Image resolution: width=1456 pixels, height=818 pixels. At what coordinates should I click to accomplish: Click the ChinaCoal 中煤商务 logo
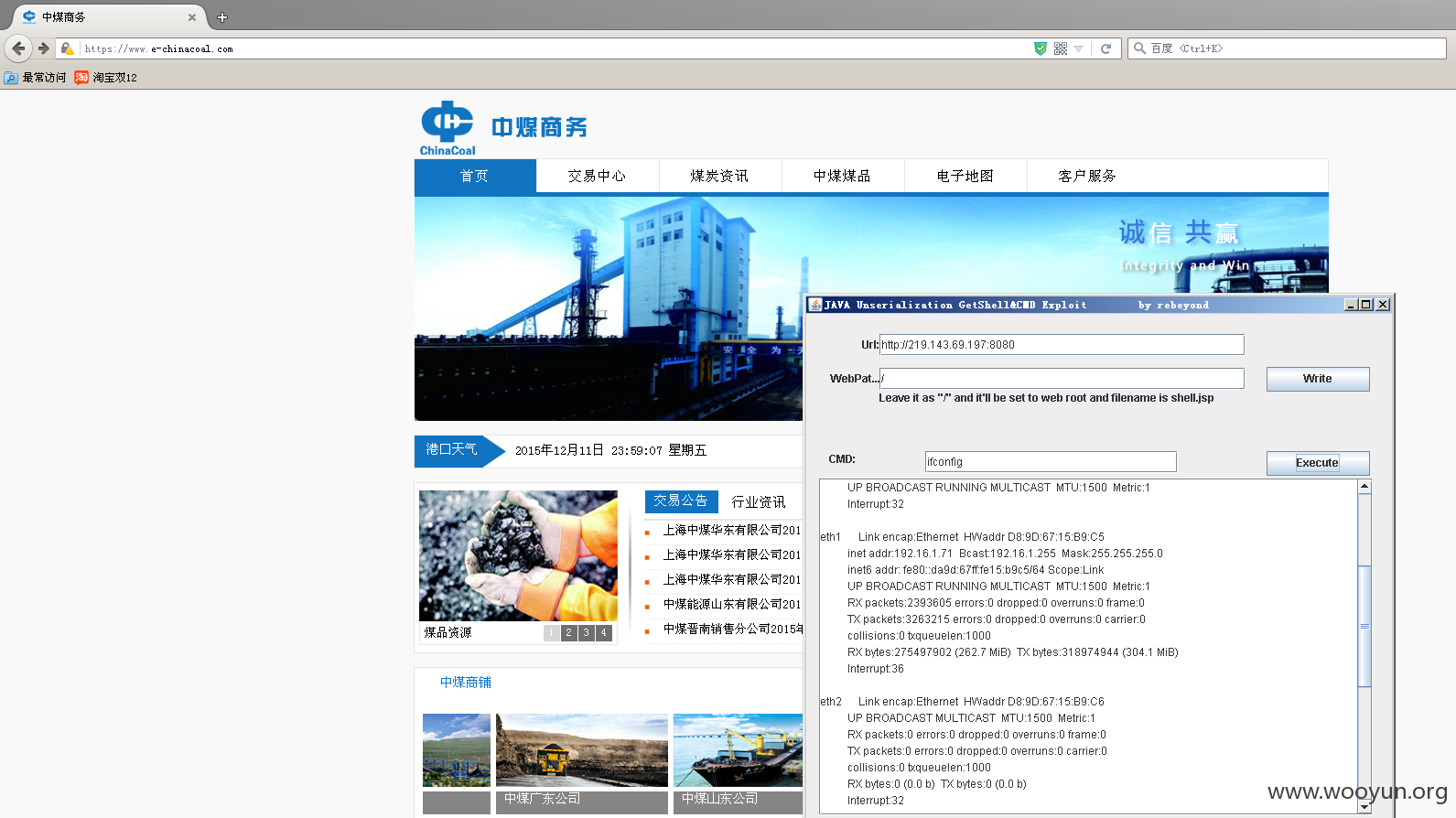[503, 128]
